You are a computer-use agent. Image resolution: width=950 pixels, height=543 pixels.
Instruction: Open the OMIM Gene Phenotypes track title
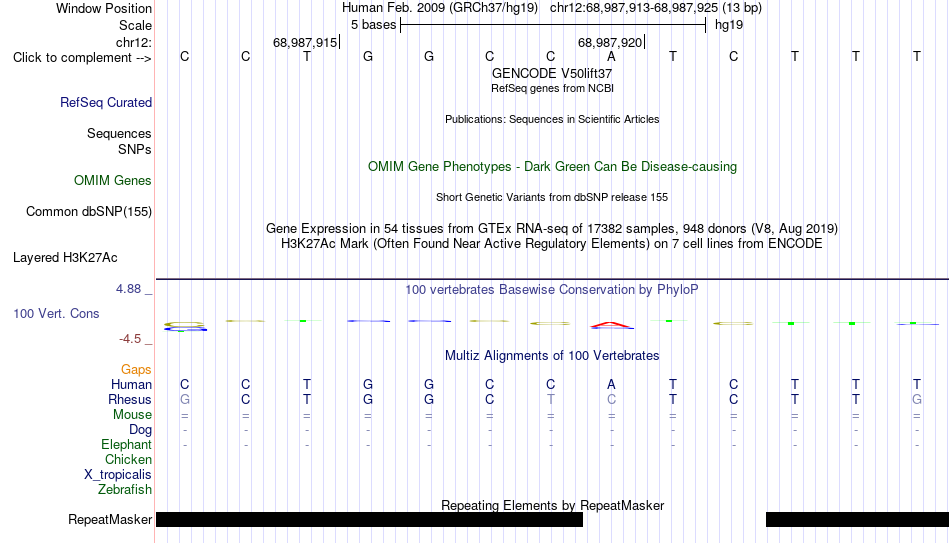pyautogui.click(x=552, y=167)
